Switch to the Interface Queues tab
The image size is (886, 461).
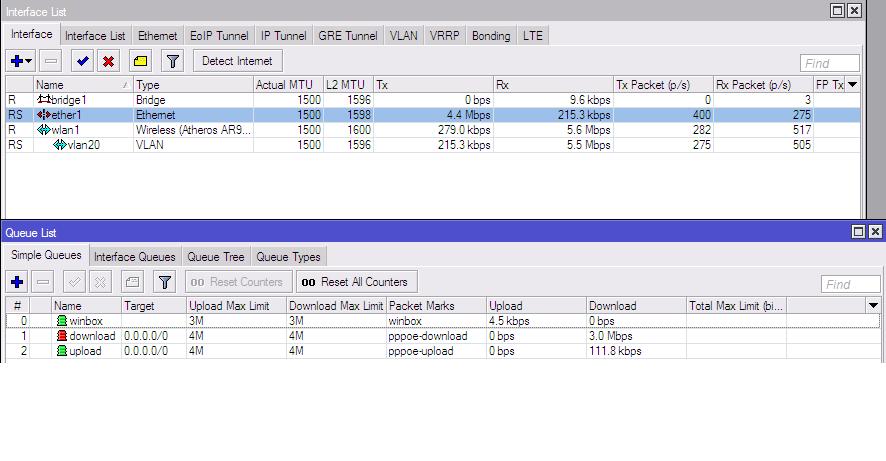134,256
